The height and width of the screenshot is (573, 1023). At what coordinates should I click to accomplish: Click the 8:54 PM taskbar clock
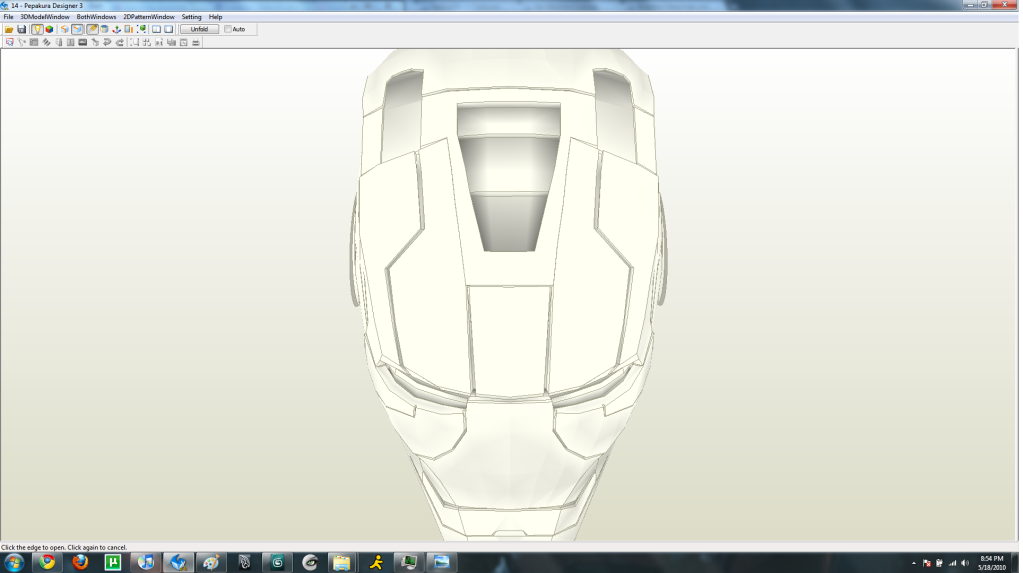tap(992, 563)
